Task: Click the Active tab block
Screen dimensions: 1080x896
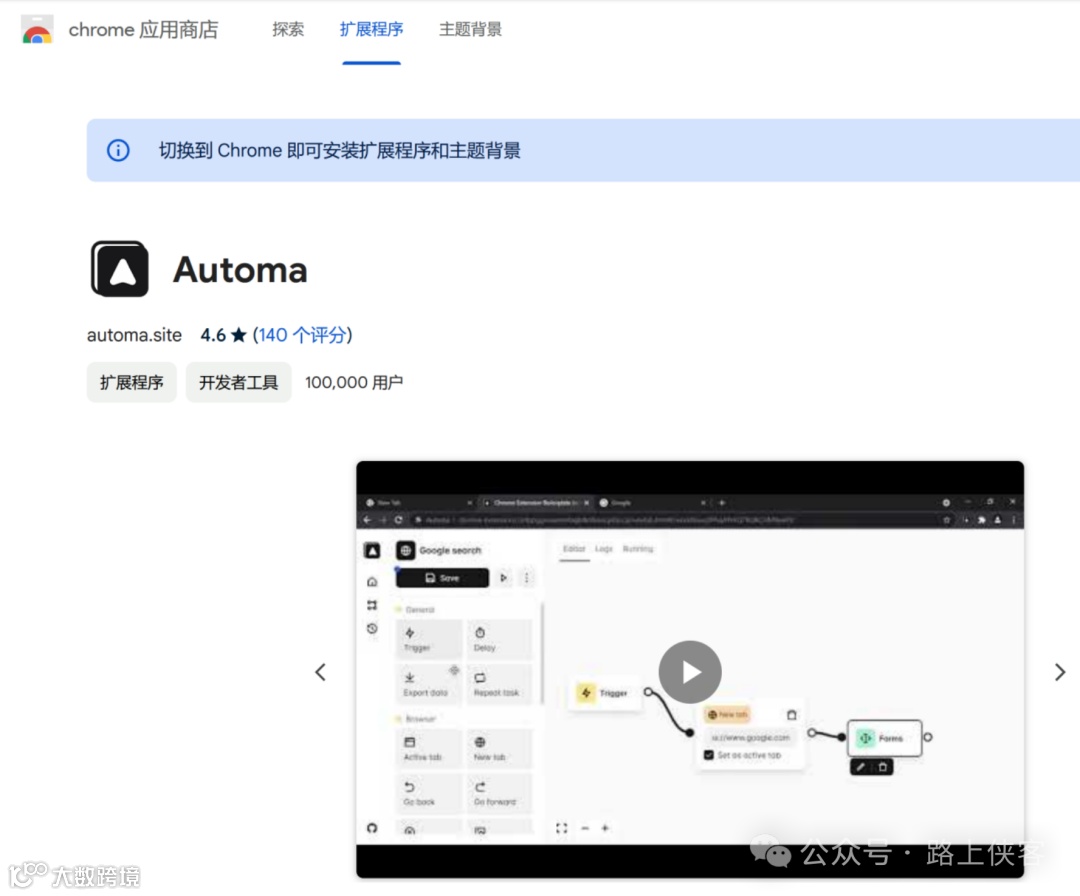Action: click(428, 749)
